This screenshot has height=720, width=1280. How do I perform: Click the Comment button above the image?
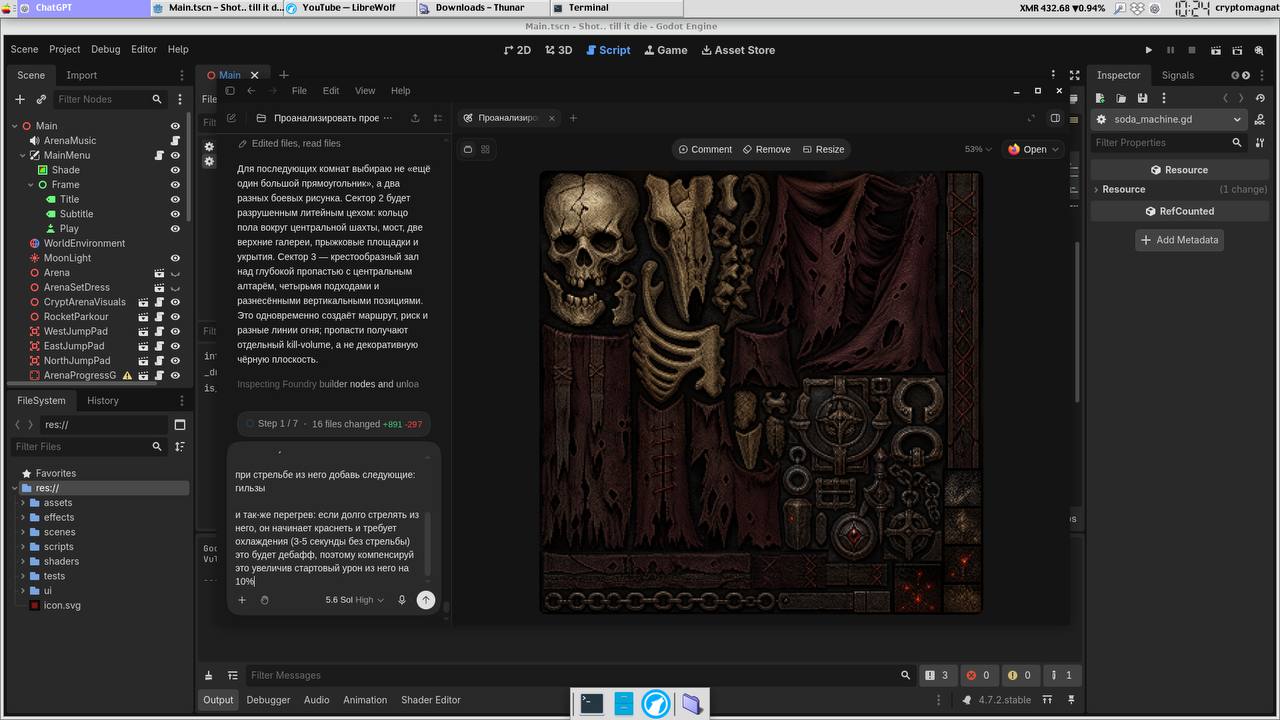[705, 149]
